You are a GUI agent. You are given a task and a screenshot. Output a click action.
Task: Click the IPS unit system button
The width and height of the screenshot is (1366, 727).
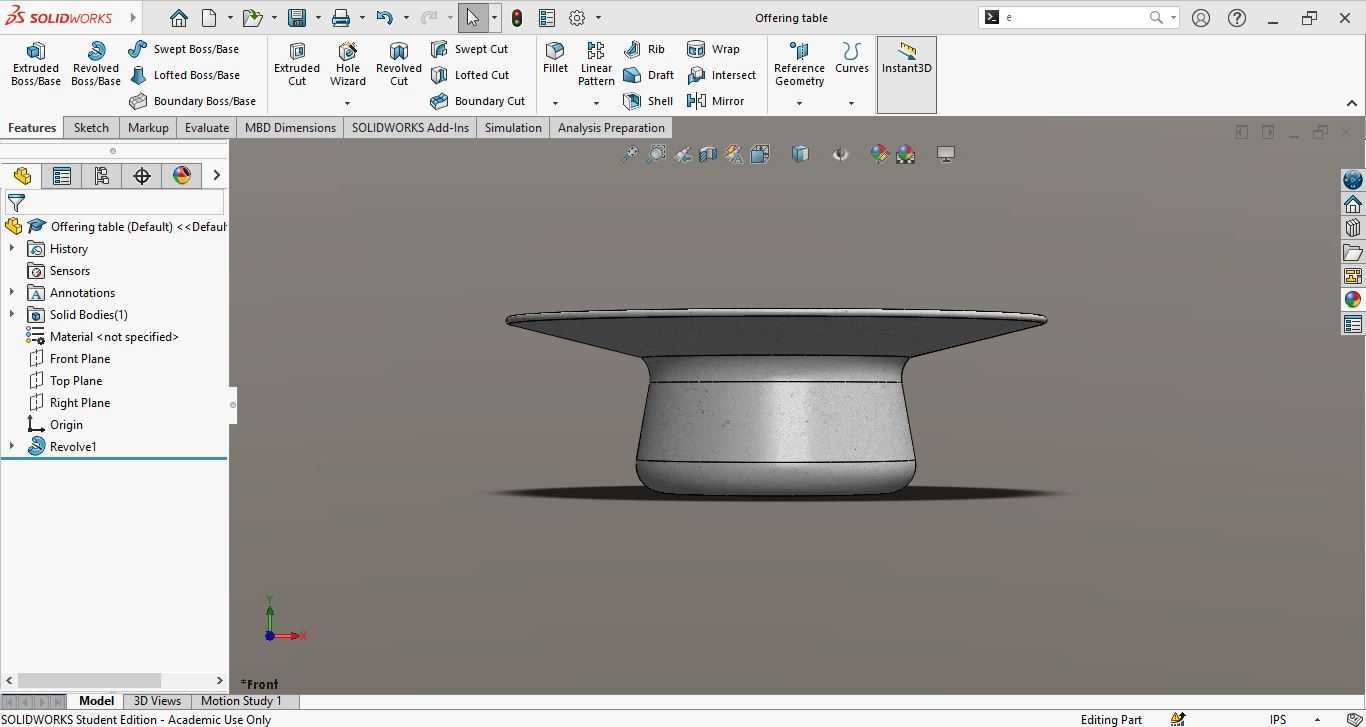click(1278, 719)
